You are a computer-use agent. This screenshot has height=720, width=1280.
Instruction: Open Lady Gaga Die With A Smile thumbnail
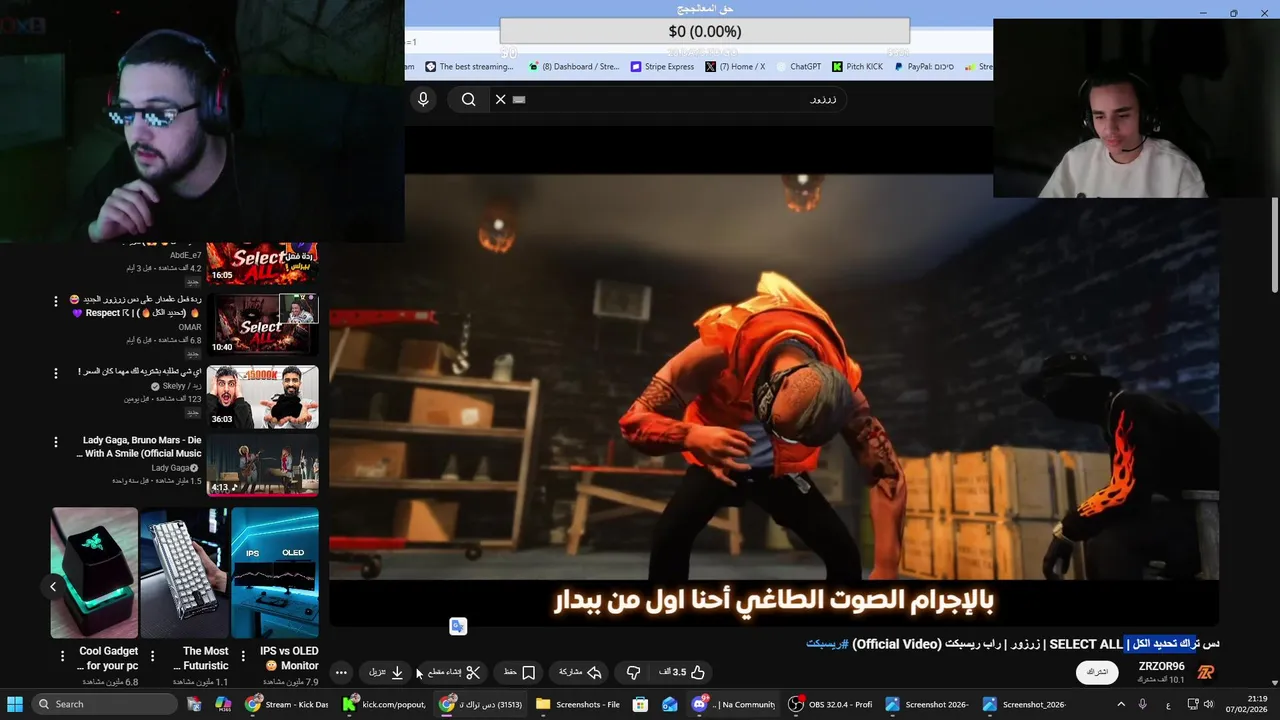coord(262,465)
